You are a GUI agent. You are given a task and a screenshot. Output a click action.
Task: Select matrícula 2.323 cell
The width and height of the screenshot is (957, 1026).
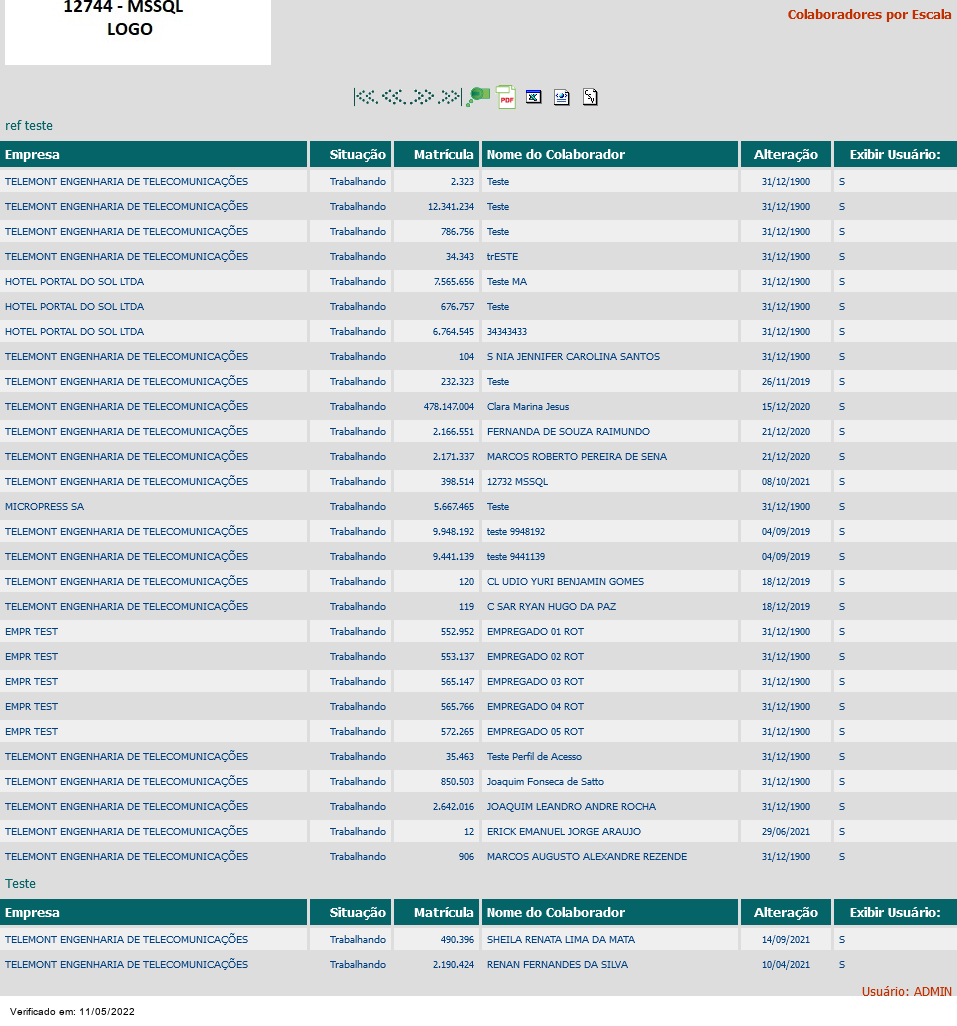pyautogui.click(x=462, y=181)
